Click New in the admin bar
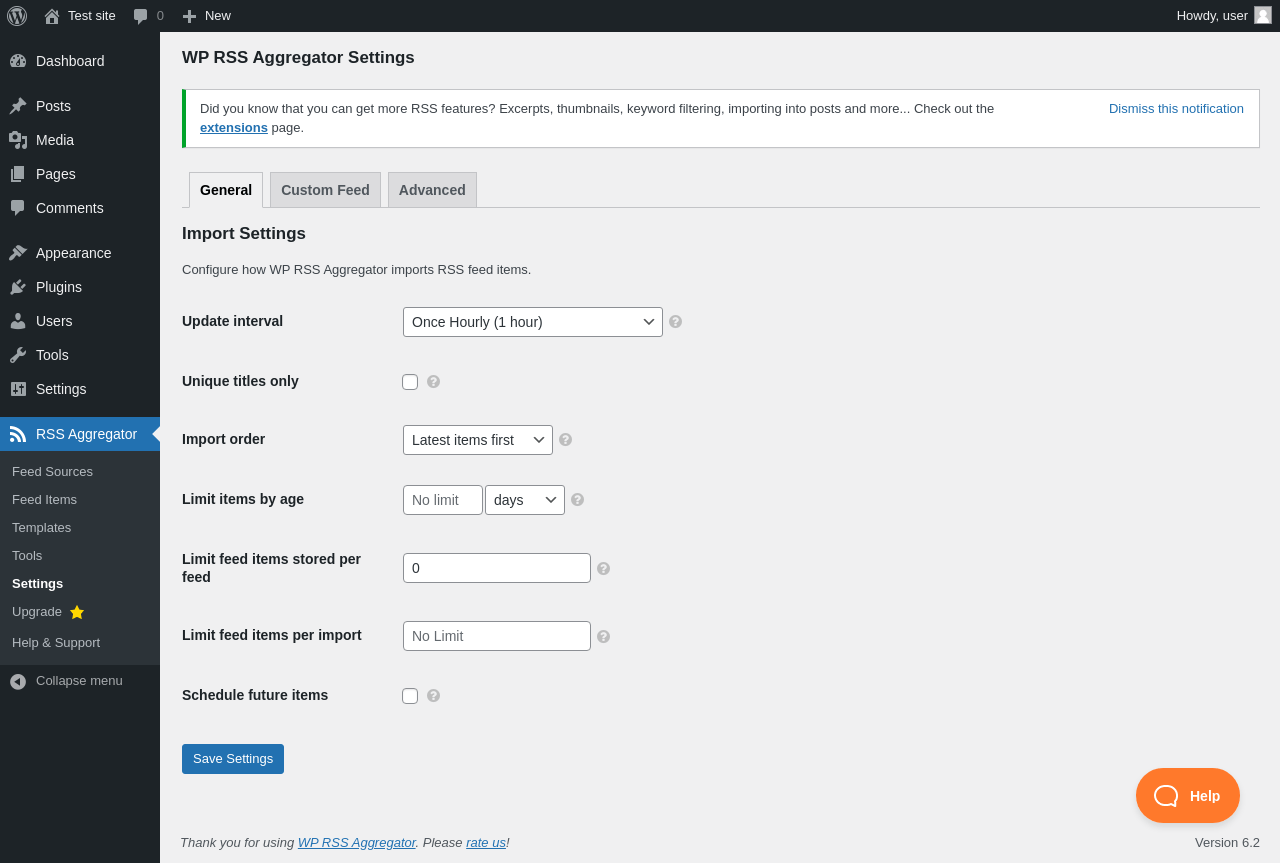The height and width of the screenshot is (863, 1280). [x=218, y=16]
